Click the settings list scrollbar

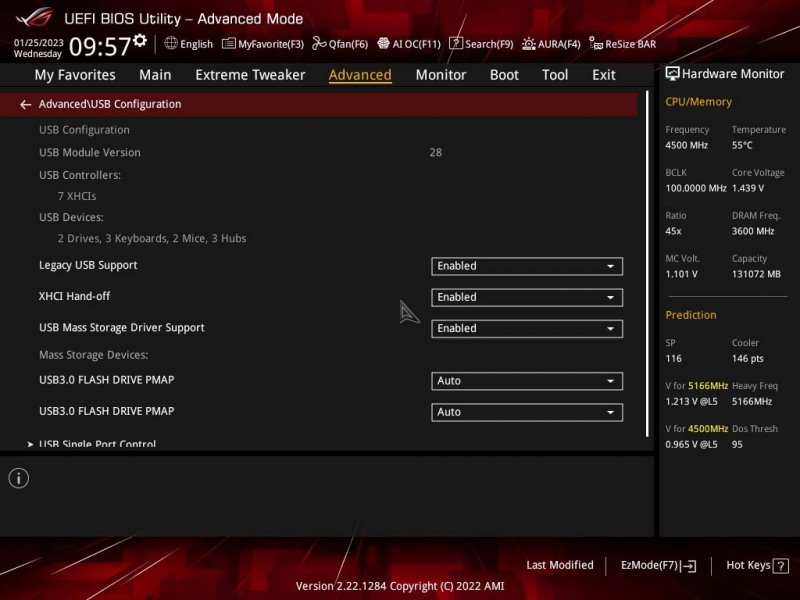tap(647, 264)
